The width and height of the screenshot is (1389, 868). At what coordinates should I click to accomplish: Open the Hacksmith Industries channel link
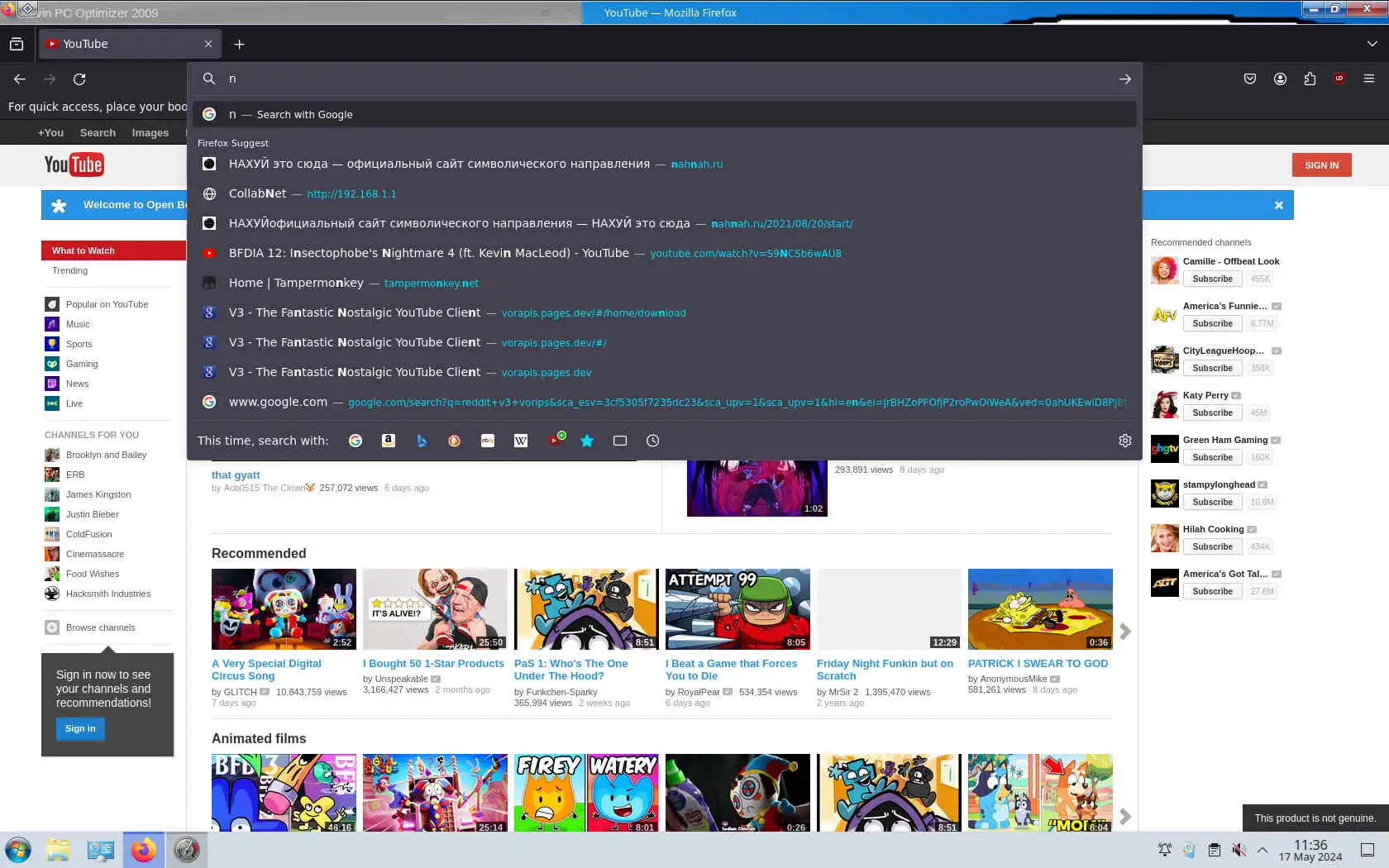coord(107,594)
